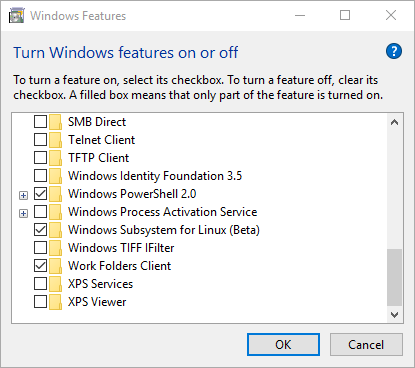Enable the Telnet Client checkbox

(40, 140)
